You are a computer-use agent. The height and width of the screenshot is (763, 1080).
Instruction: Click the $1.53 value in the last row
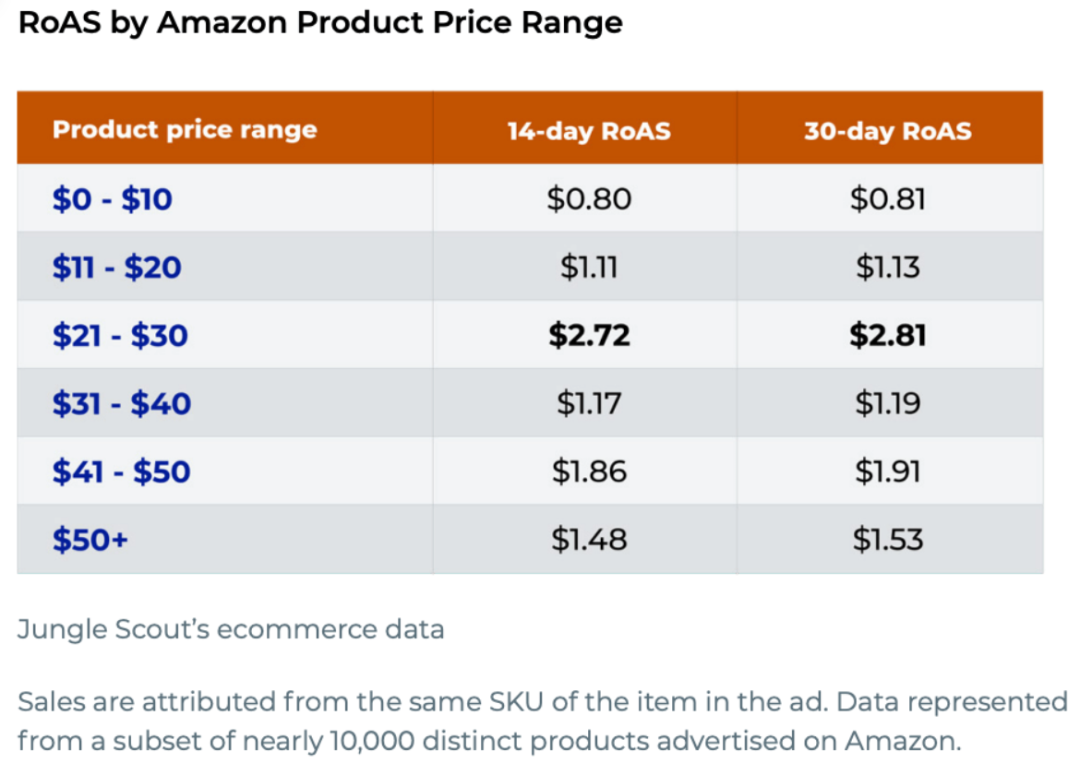click(887, 539)
